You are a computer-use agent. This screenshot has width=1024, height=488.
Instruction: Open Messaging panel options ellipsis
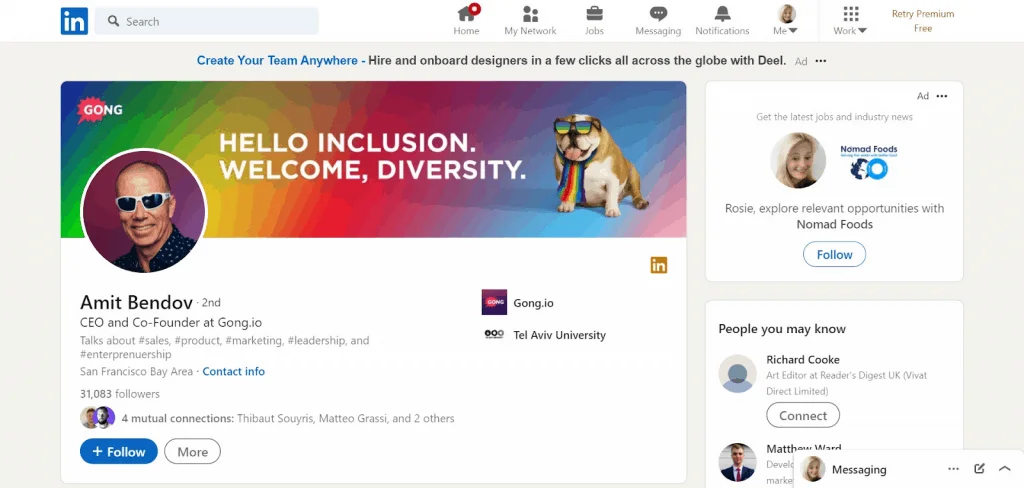[x=953, y=468]
